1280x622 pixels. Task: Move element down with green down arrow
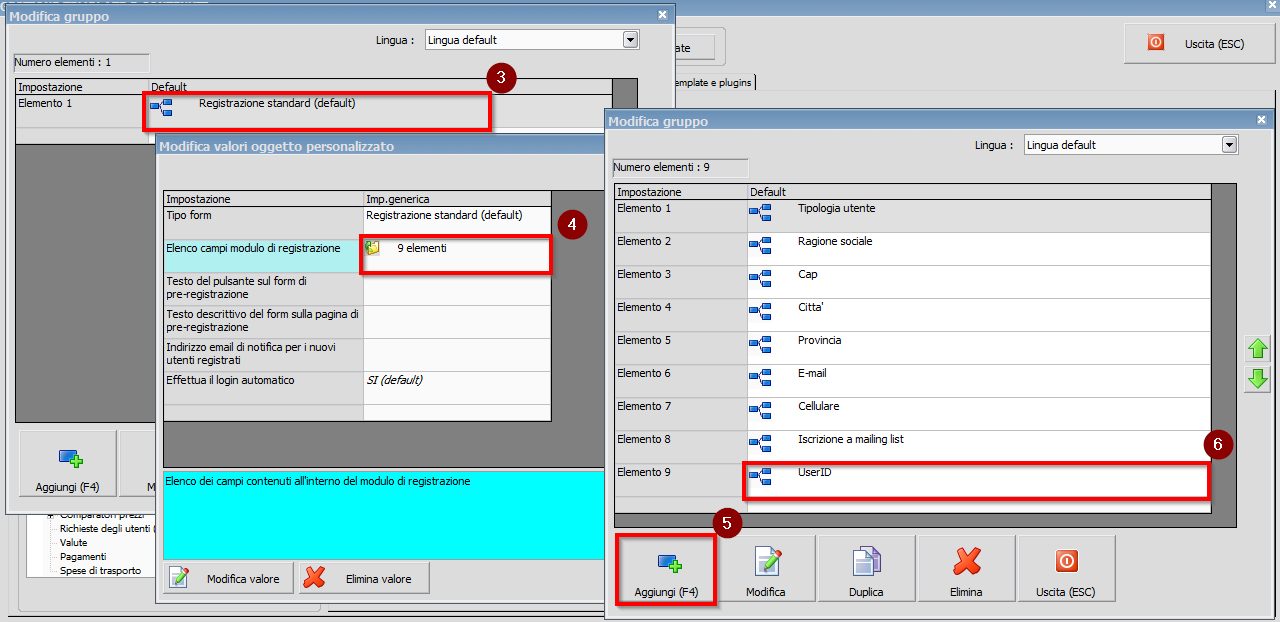(x=1257, y=379)
